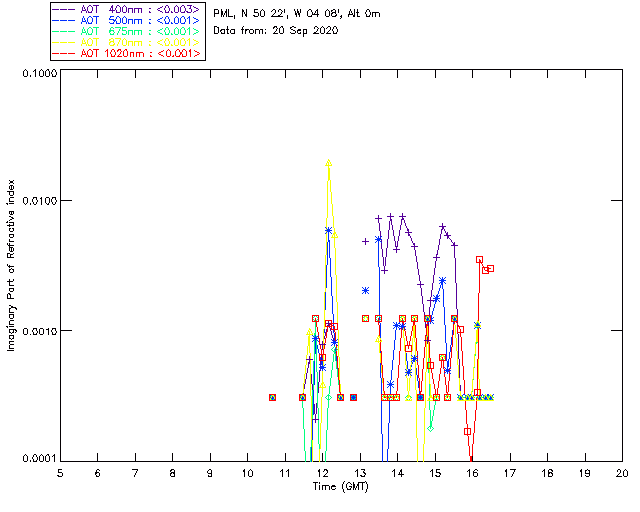Screen dimensions: 640x512
Task: Click the AOT 1020nm red legend entry
Action: pos(127,53)
